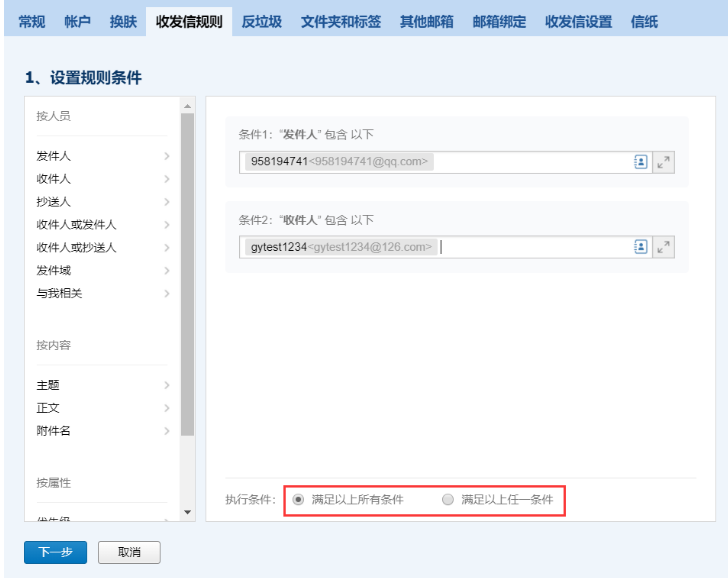Screen dimensions: 728x578
Task: Expand the 发件人 condition input field
Action: pyautogui.click(x=665, y=162)
